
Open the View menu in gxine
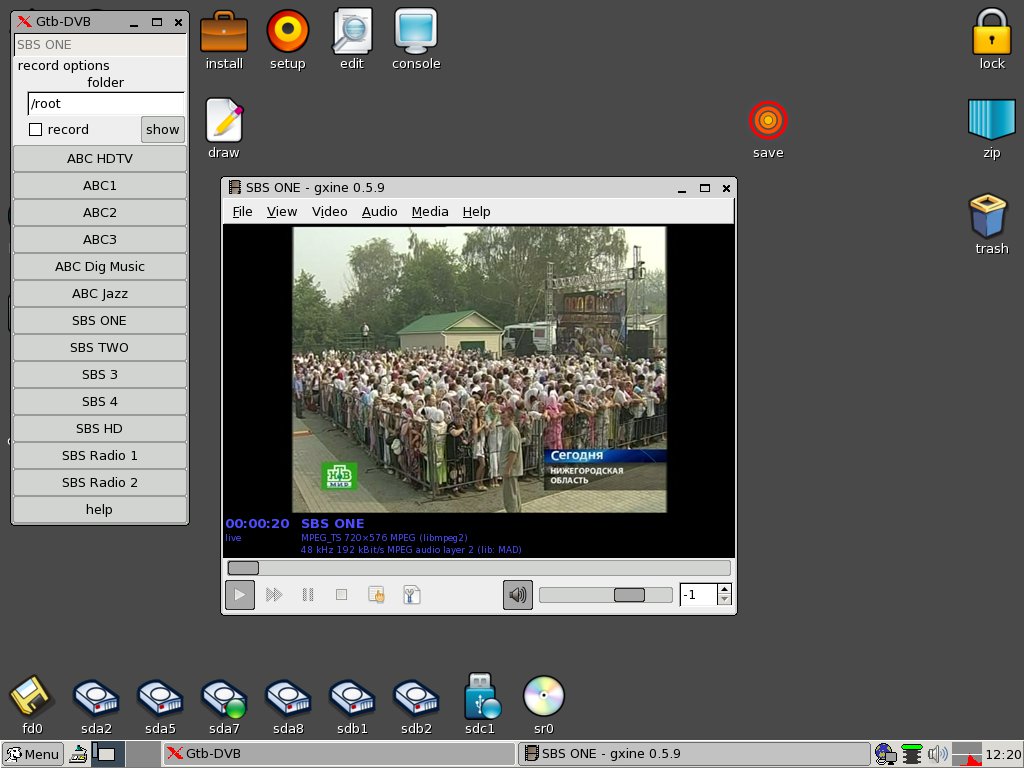[x=281, y=212]
